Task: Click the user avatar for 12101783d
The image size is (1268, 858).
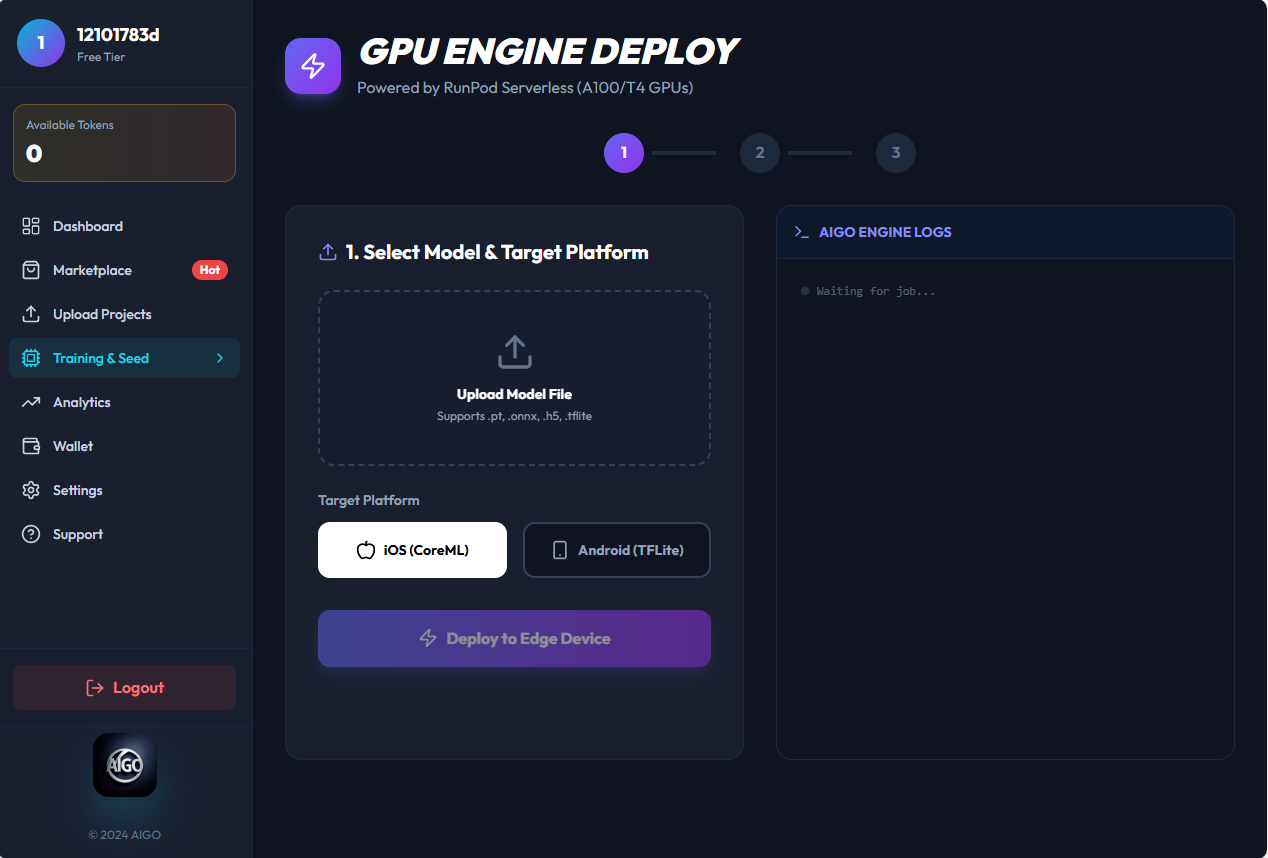Action: point(41,43)
